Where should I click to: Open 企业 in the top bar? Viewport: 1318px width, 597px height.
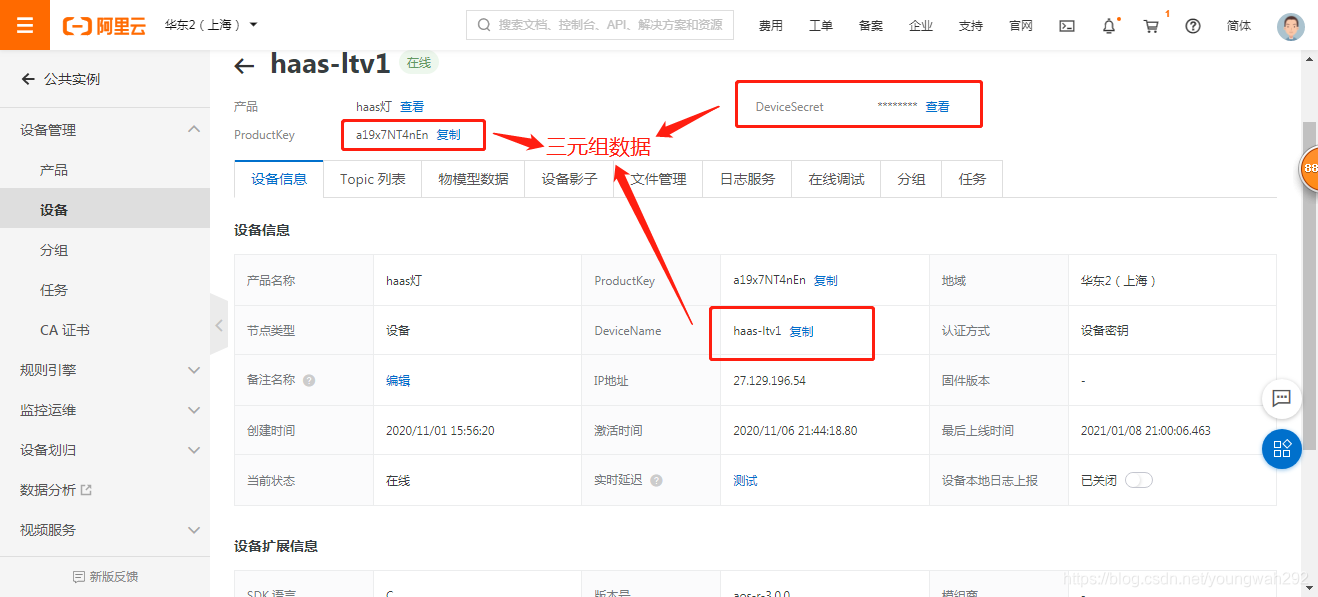(920, 26)
